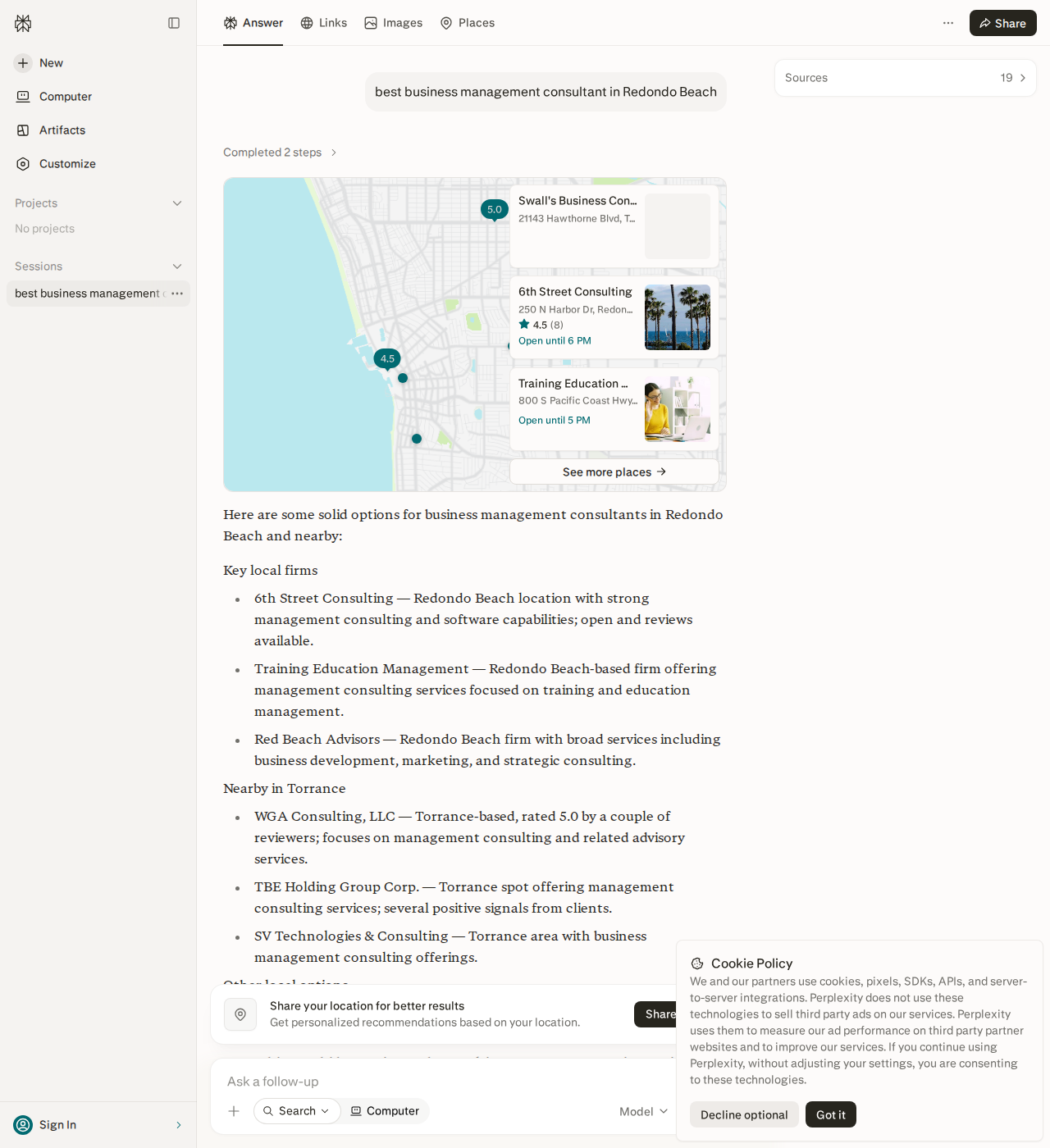
Task: Click See more places button
Action: (614, 472)
